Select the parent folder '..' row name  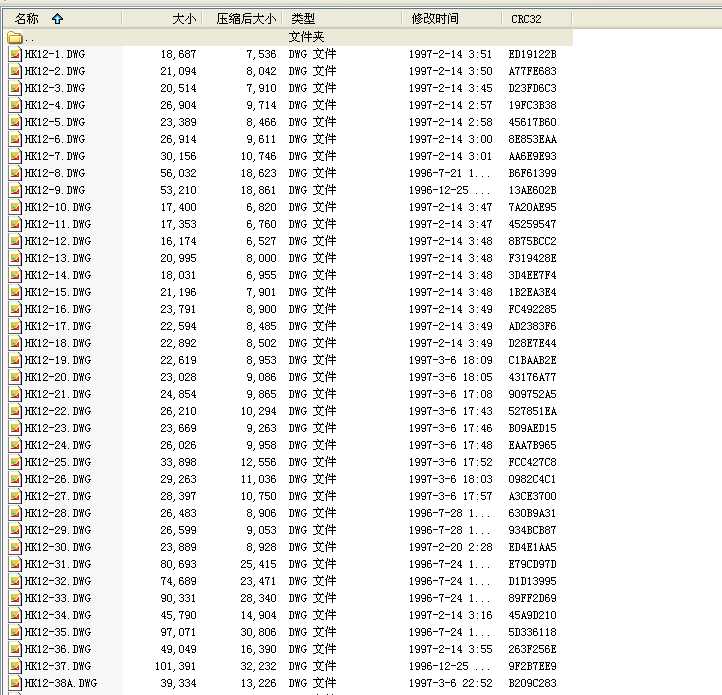(29, 39)
